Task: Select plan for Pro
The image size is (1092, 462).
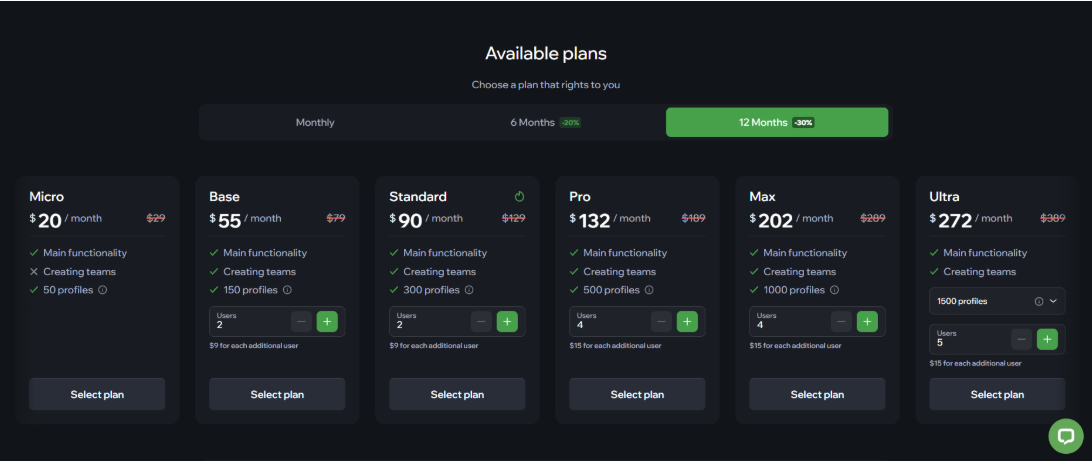Action: pos(637,394)
